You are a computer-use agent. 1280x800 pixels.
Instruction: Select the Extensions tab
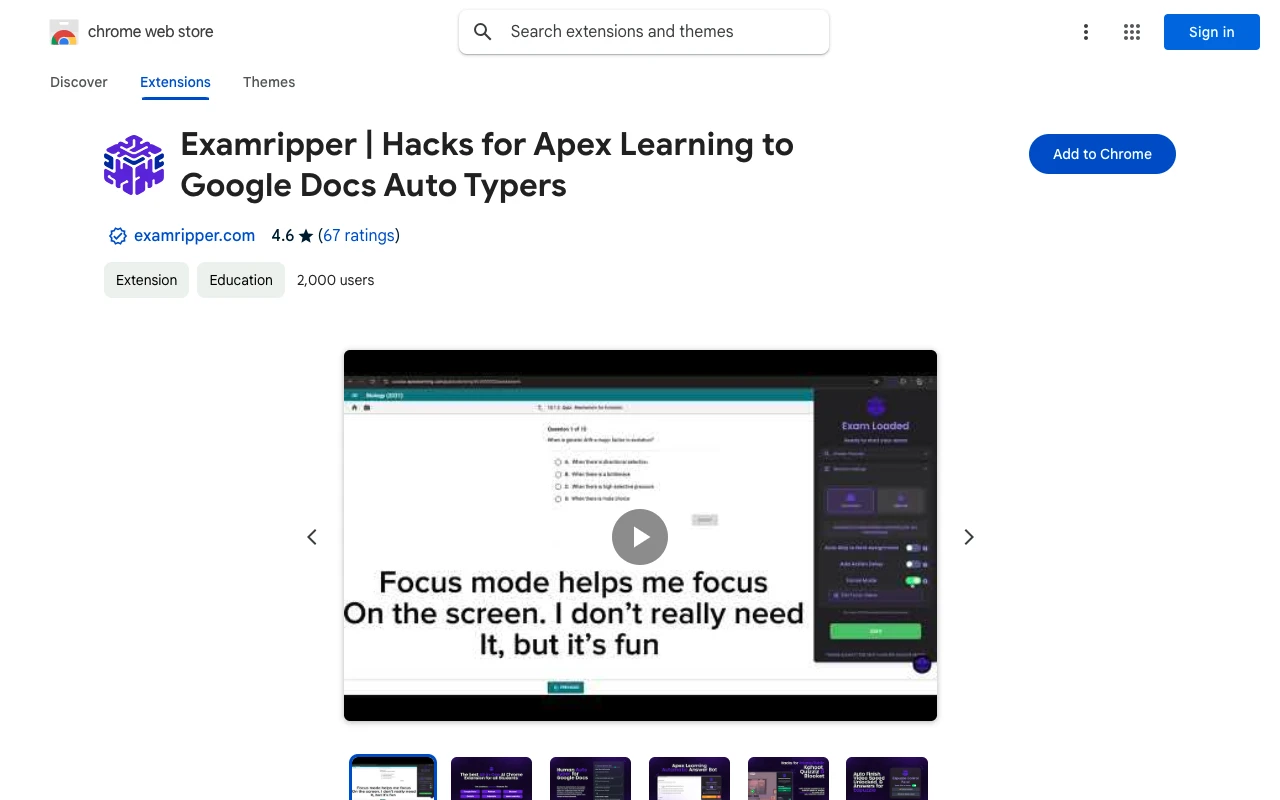click(175, 82)
